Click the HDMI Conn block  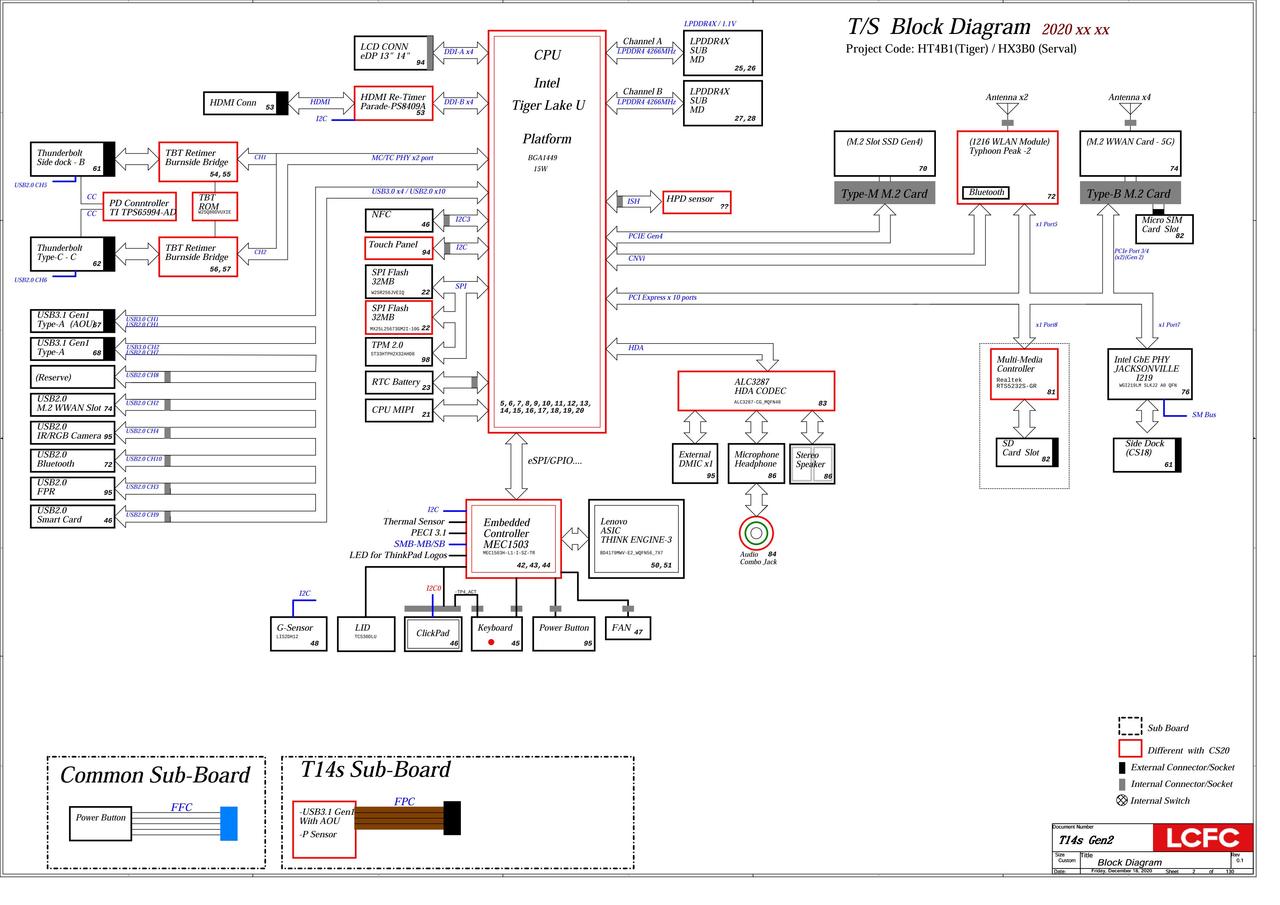(x=246, y=103)
